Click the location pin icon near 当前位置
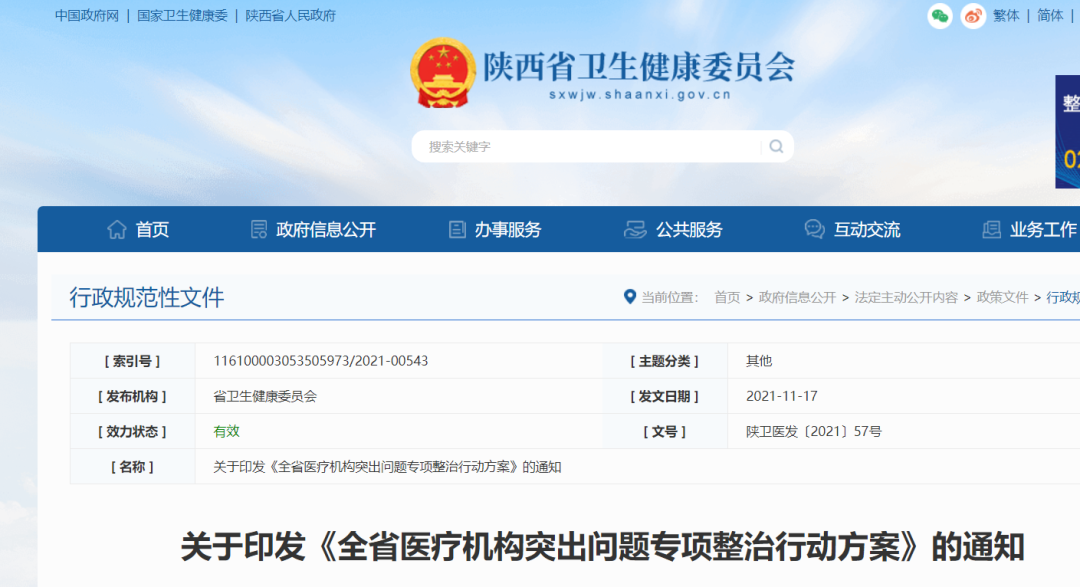 [x=630, y=297]
